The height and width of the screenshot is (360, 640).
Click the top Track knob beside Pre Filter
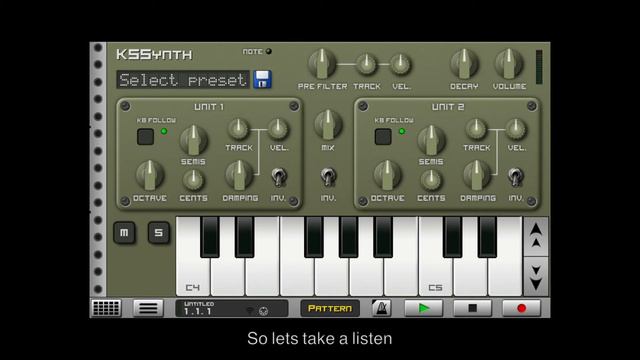coord(367,64)
